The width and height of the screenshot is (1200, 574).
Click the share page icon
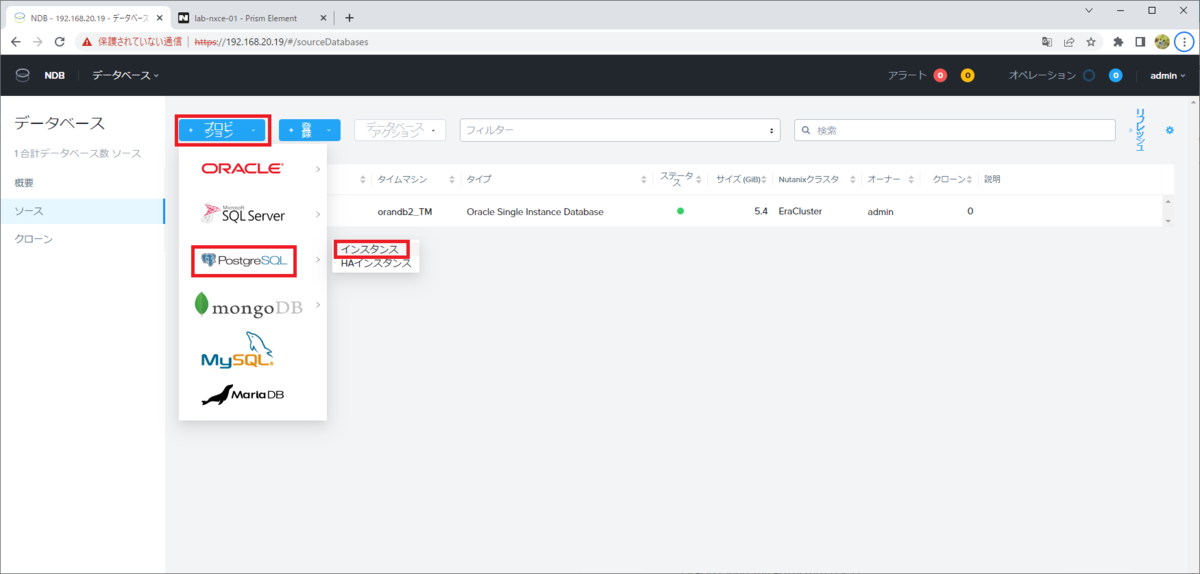[x=1069, y=42]
